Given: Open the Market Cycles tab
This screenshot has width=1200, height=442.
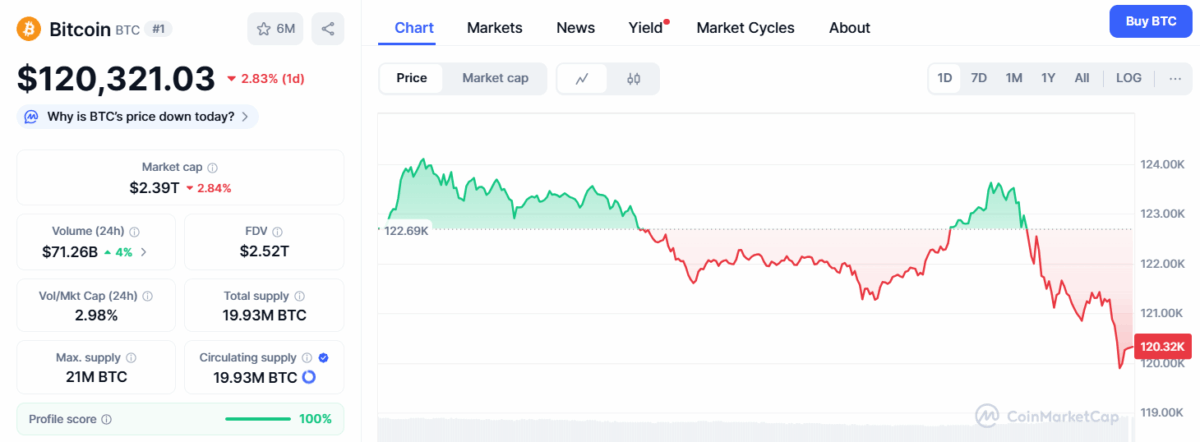Looking at the screenshot, I should coord(745,28).
